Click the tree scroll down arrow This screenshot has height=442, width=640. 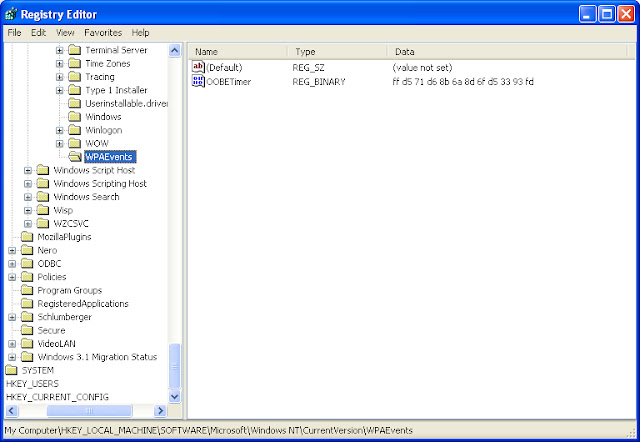[175, 396]
